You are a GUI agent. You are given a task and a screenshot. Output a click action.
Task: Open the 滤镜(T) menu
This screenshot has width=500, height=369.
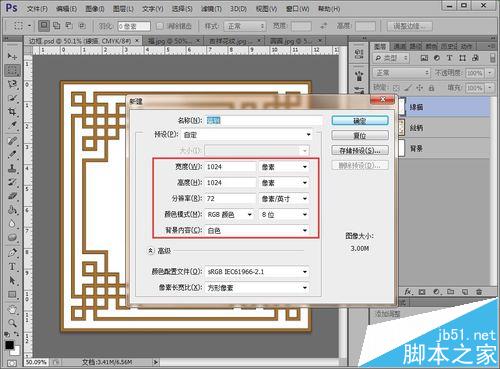[211, 9]
